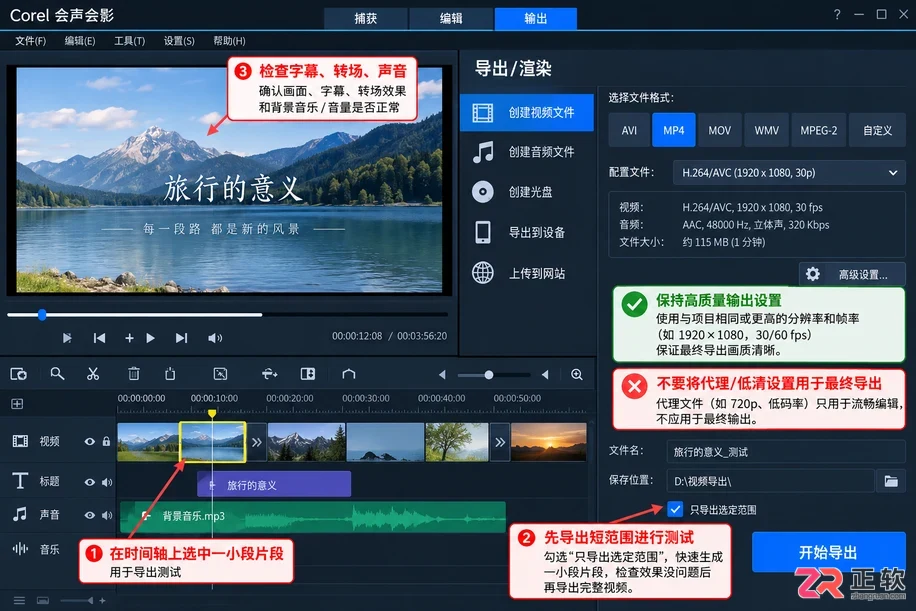Click the transition after the tree clip
The width and height of the screenshot is (916, 611).
pos(499,442)
